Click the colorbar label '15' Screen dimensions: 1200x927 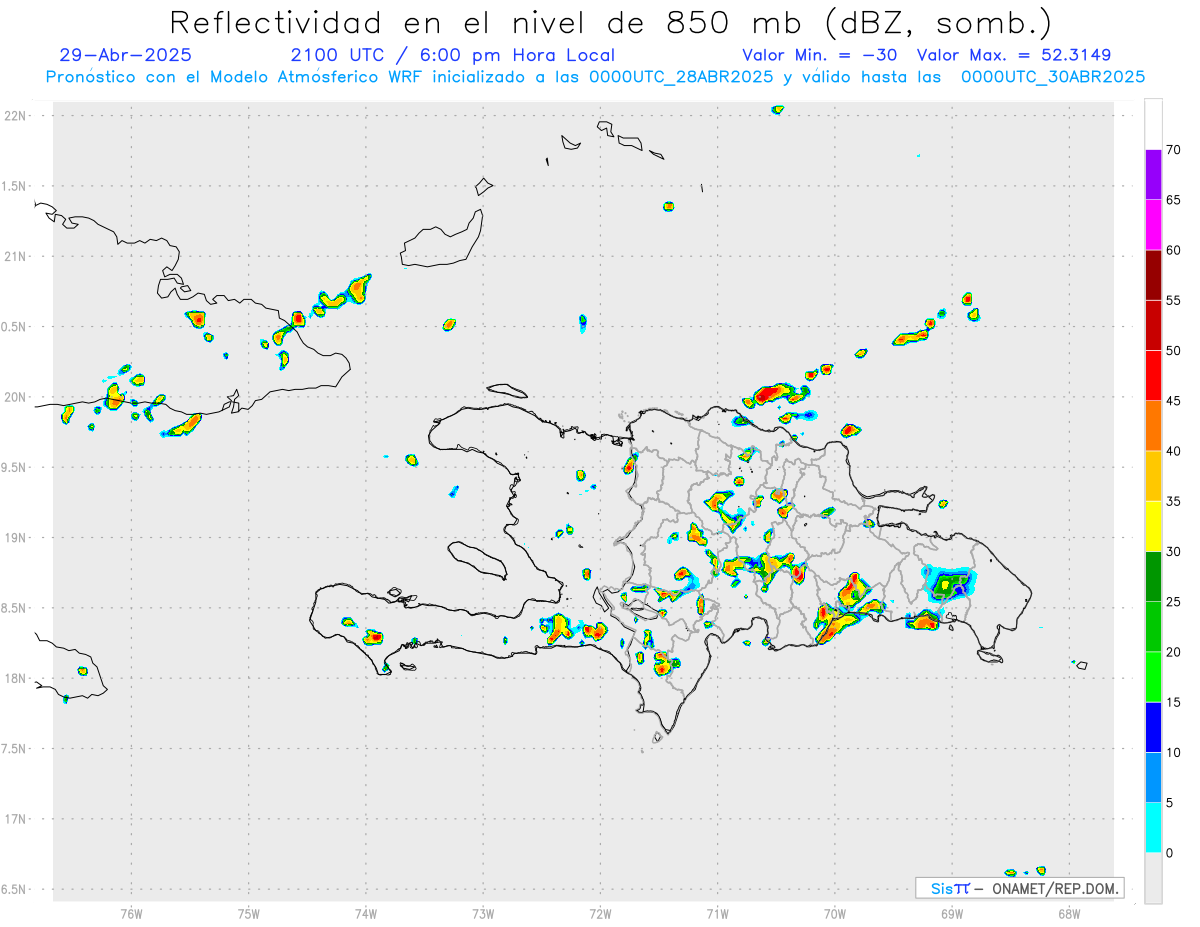tap(1174, 702)
